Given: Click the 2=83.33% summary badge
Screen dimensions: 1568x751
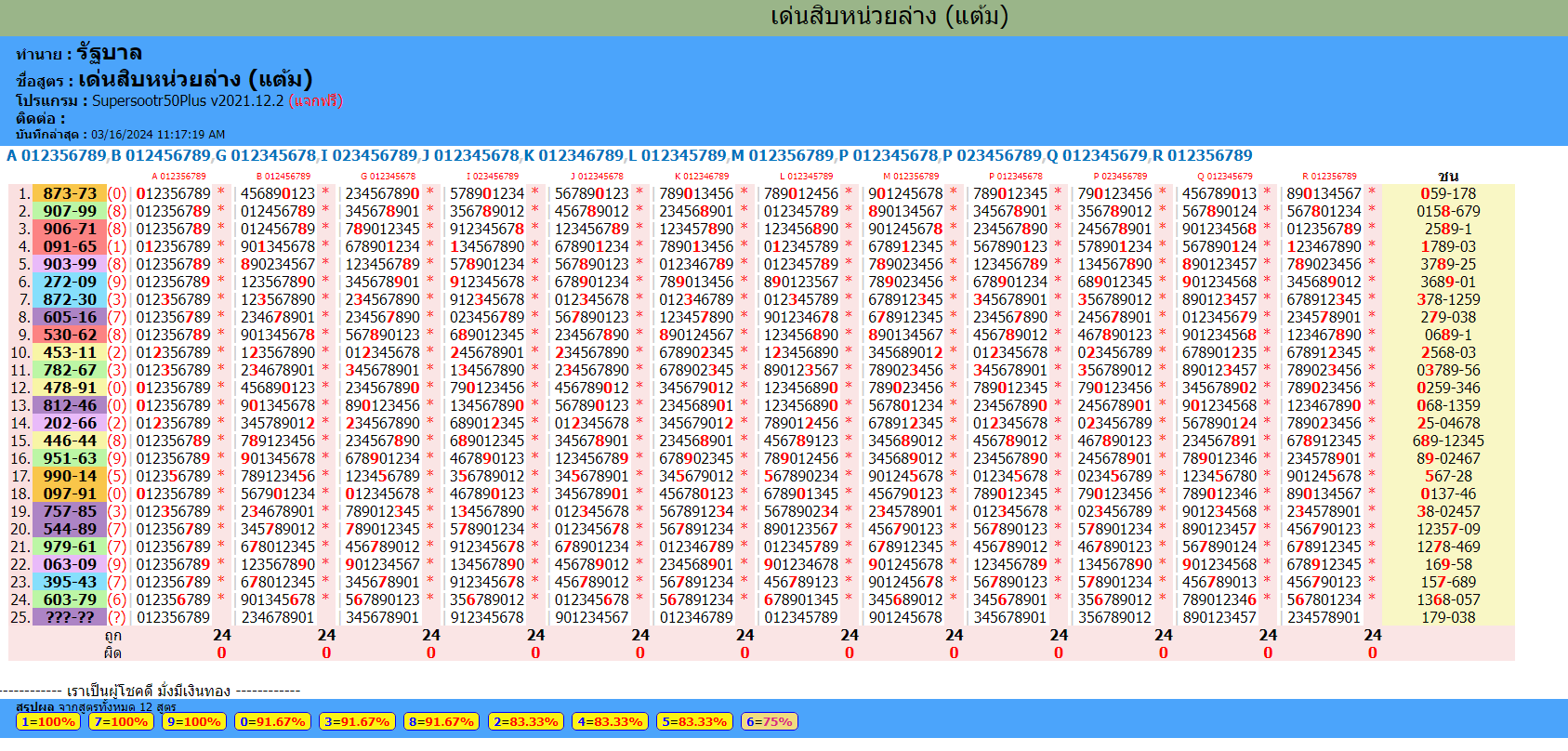Looking at the screenshot, I should tap(525, 721).
